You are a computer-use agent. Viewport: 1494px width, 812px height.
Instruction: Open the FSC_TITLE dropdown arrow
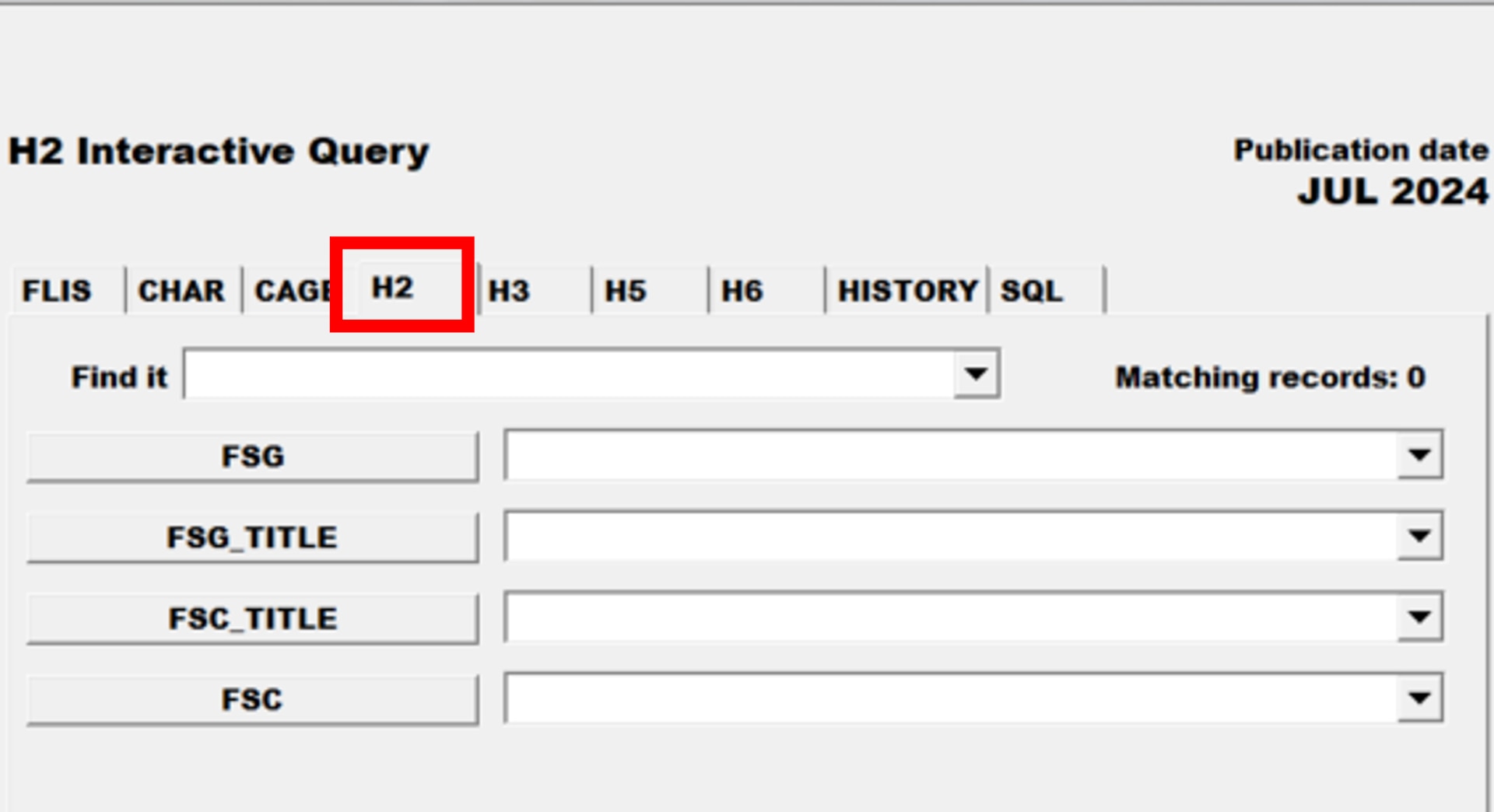click(x=1420, y=618)
